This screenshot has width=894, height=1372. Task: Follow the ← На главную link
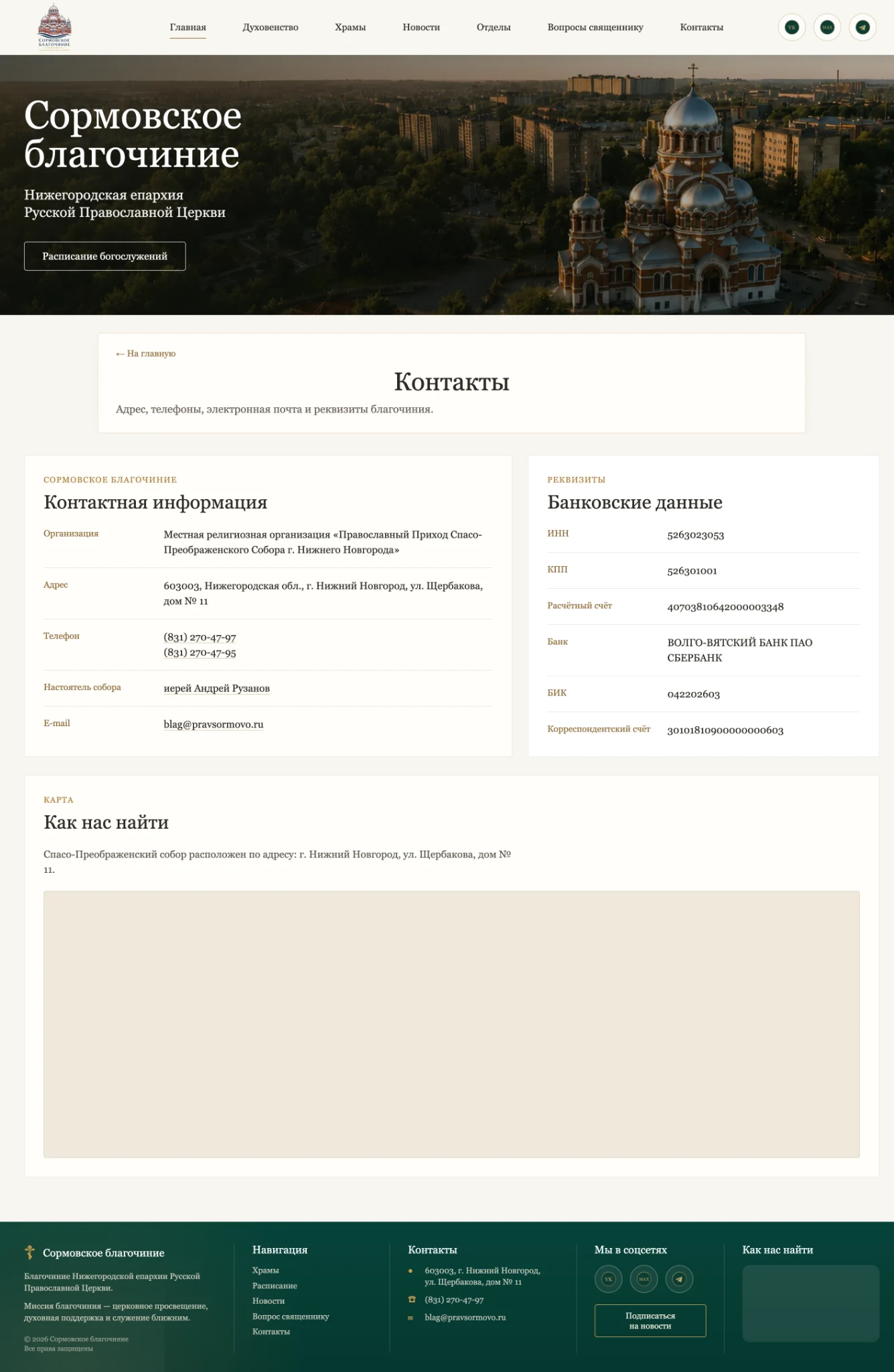click(x=145, y=354)
